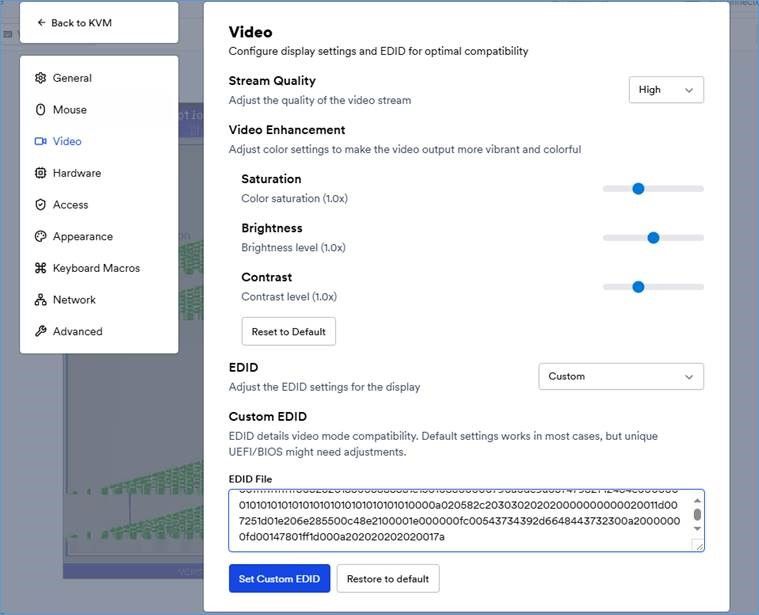759x615 pixels.
Task: Click the EDID text area scroll up arrow
Action: point(697,500)
